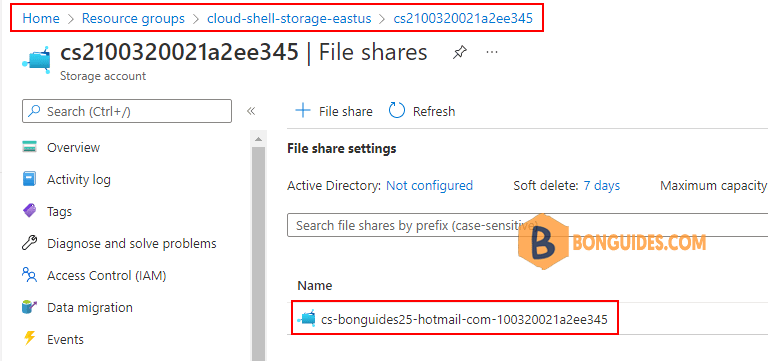
Task: Click the Data migration bucket icon
Action: click(x=30, y=307)
